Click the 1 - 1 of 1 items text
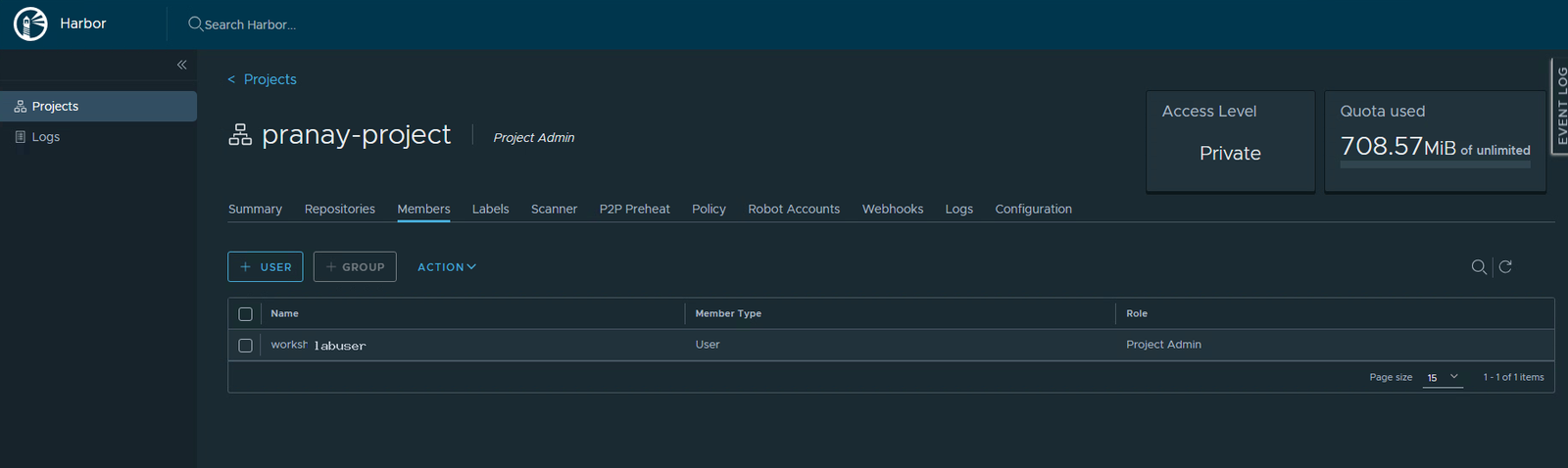The height and width of the screenshot is (468, 1568). (x=1513, y=377)
